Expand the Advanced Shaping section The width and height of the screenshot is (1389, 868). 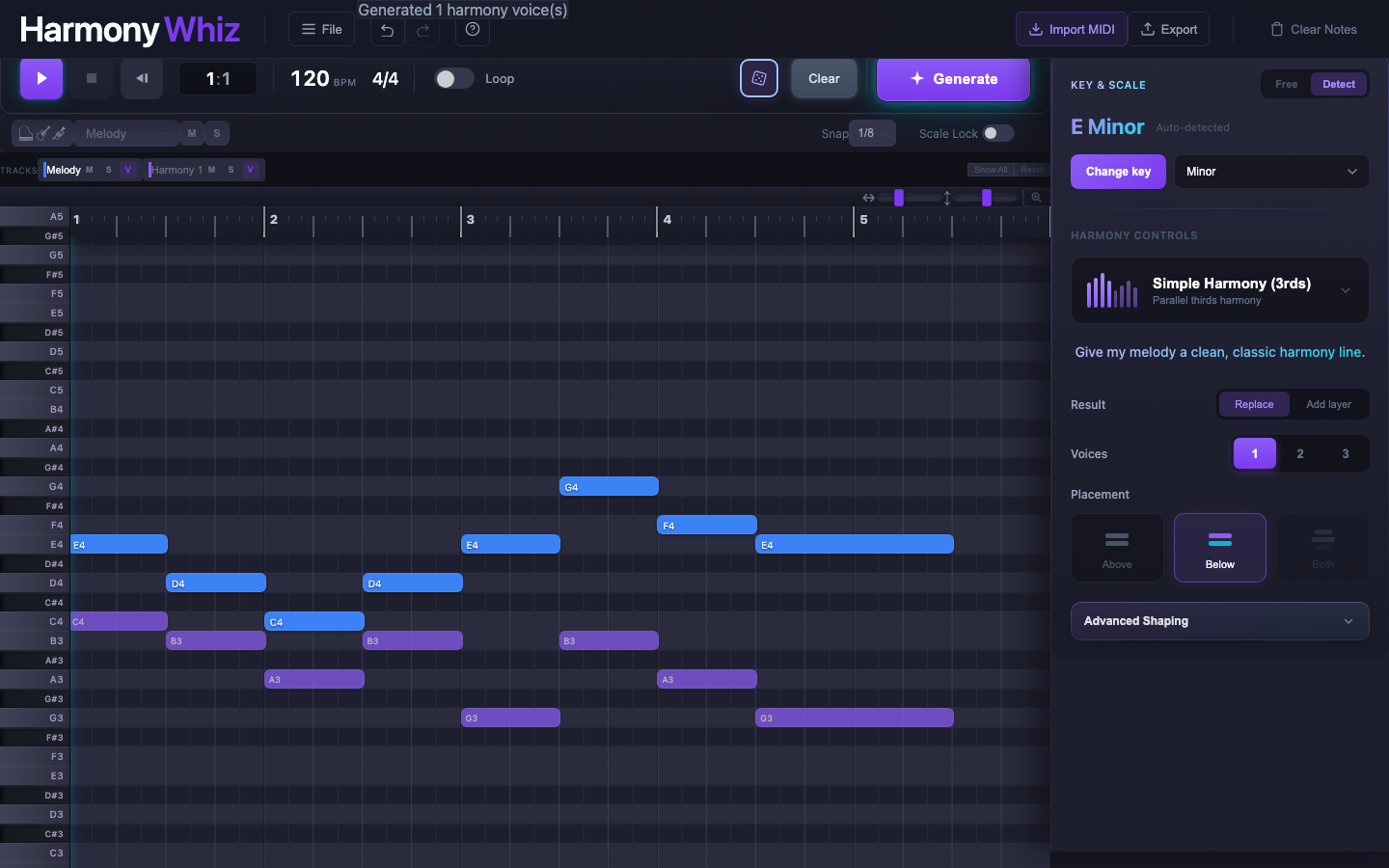click(x=1220, y=621)
